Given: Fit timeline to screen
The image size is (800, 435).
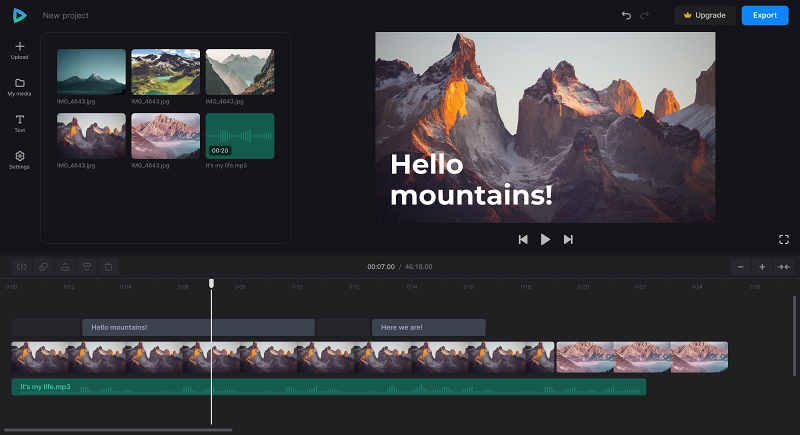Looking at the screenshot, I should [x=784, y=267].
